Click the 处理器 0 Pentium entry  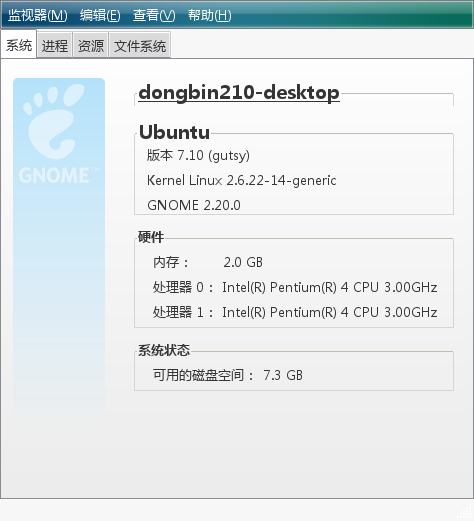295,287
